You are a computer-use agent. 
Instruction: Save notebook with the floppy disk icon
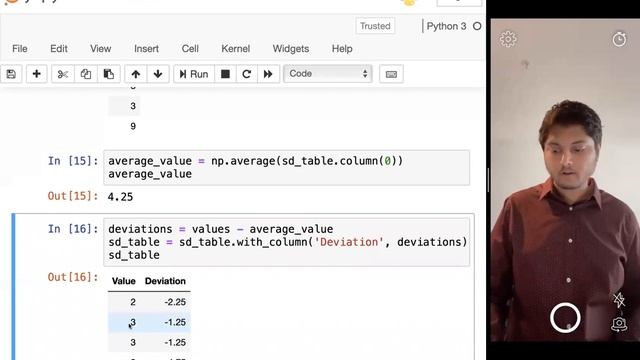click(x=11, y=74)
